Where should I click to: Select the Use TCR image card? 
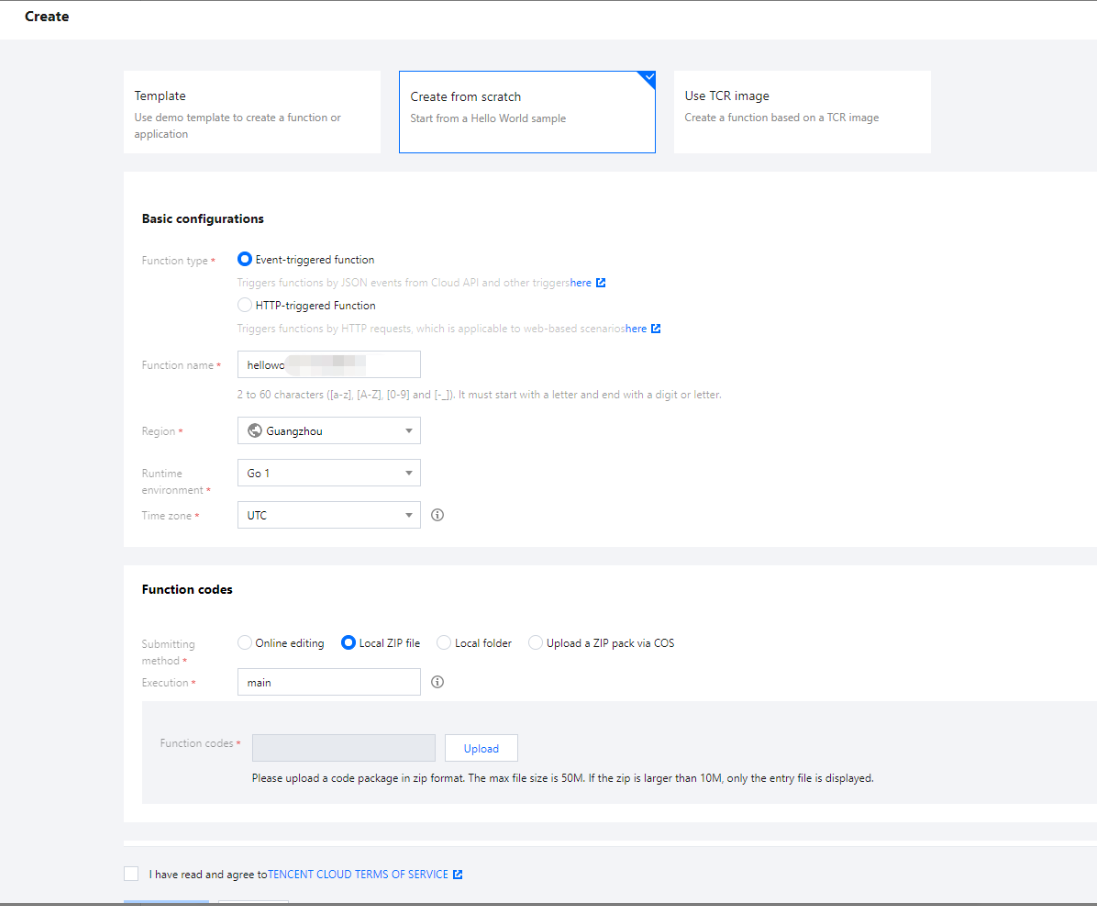[802, 112]
